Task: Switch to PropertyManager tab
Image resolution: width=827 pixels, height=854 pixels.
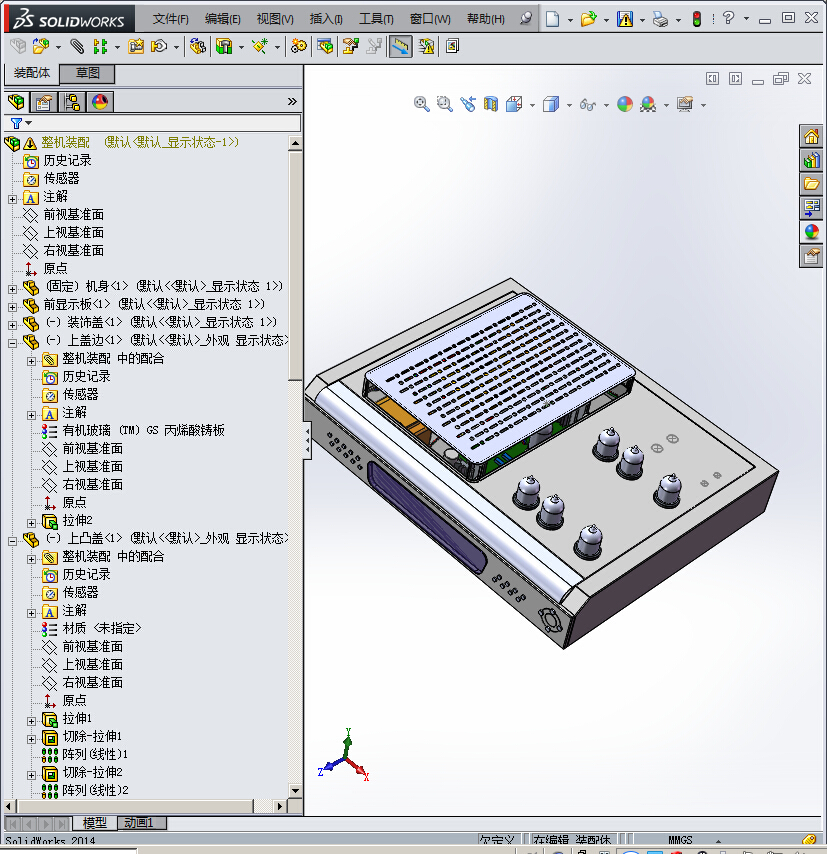Action: pyautogui.click(x=44, y=102)
